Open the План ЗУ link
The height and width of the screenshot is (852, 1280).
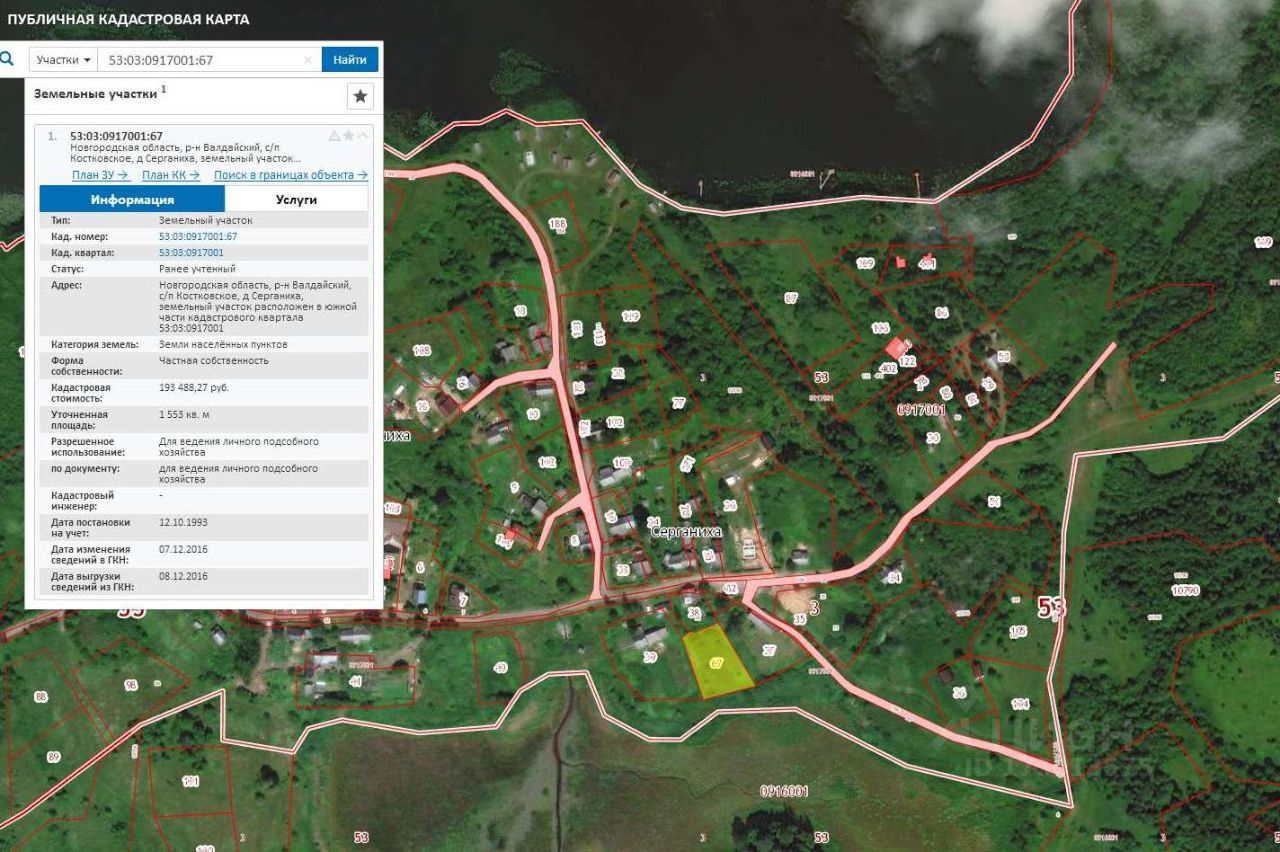pyautogui.click(x=100, y=174)
